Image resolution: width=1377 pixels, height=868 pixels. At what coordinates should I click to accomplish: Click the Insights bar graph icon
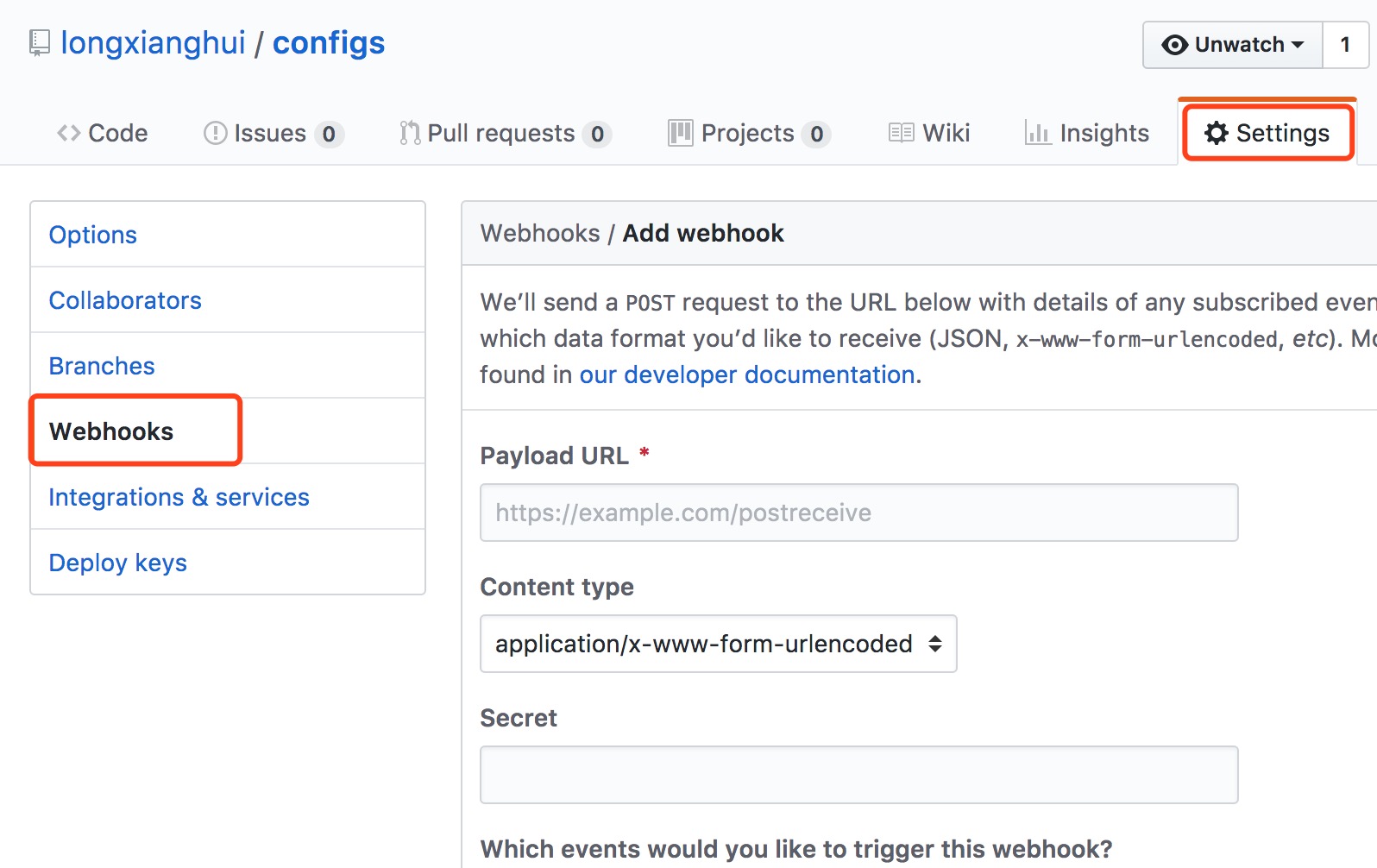[1038, 133]
